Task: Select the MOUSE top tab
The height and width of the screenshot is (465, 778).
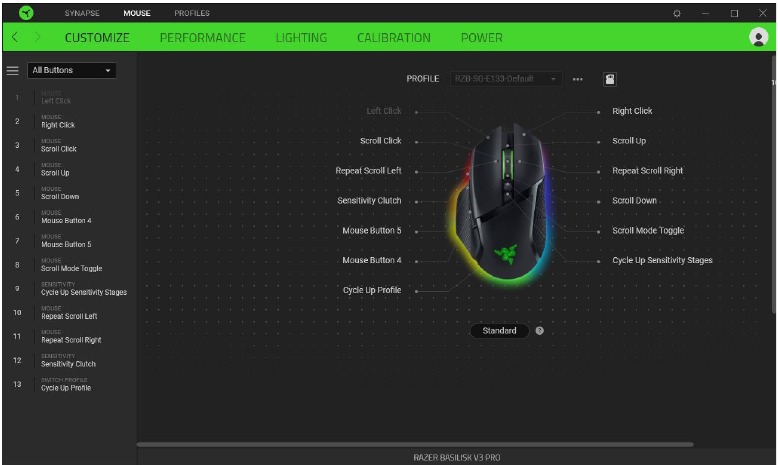Action: [x=137, y=13]
